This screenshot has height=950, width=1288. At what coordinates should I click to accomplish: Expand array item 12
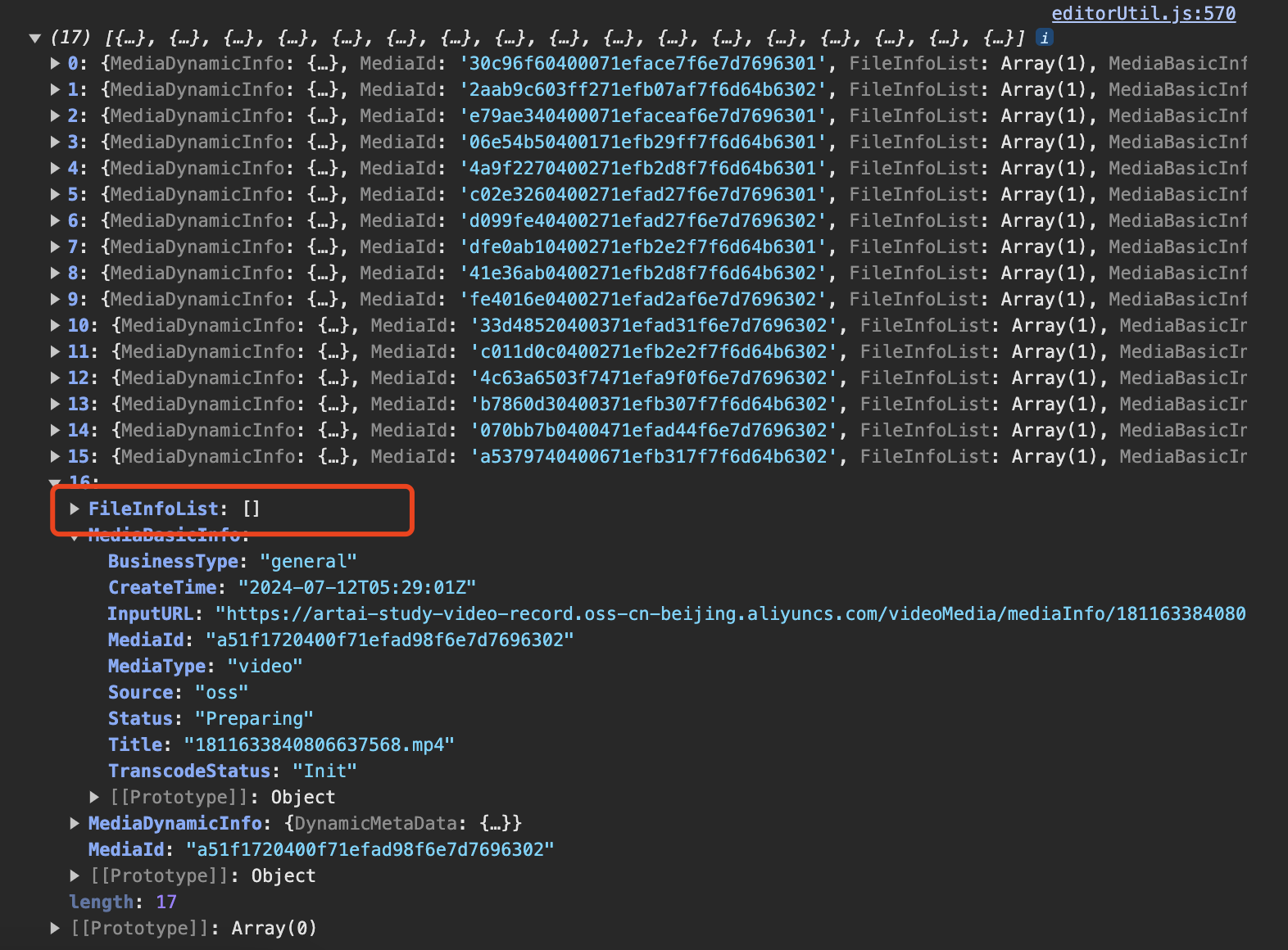pos(55,378)
